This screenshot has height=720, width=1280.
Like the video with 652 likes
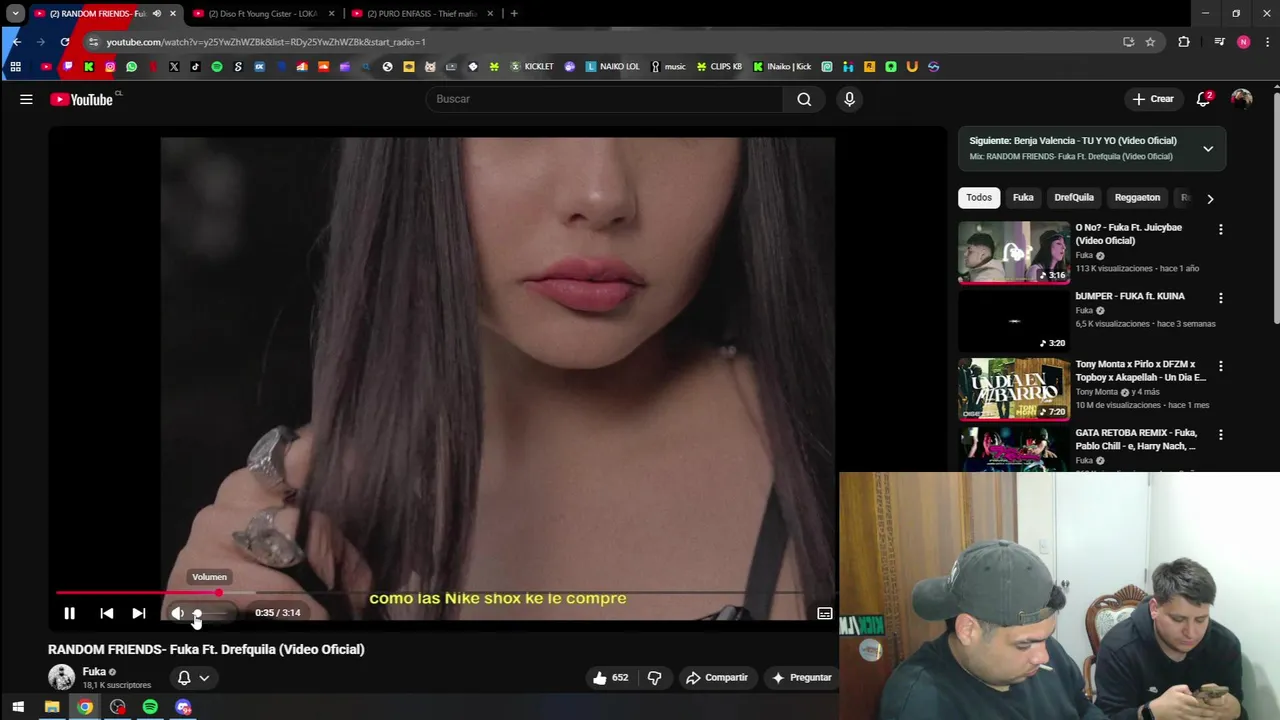point(610,678)
